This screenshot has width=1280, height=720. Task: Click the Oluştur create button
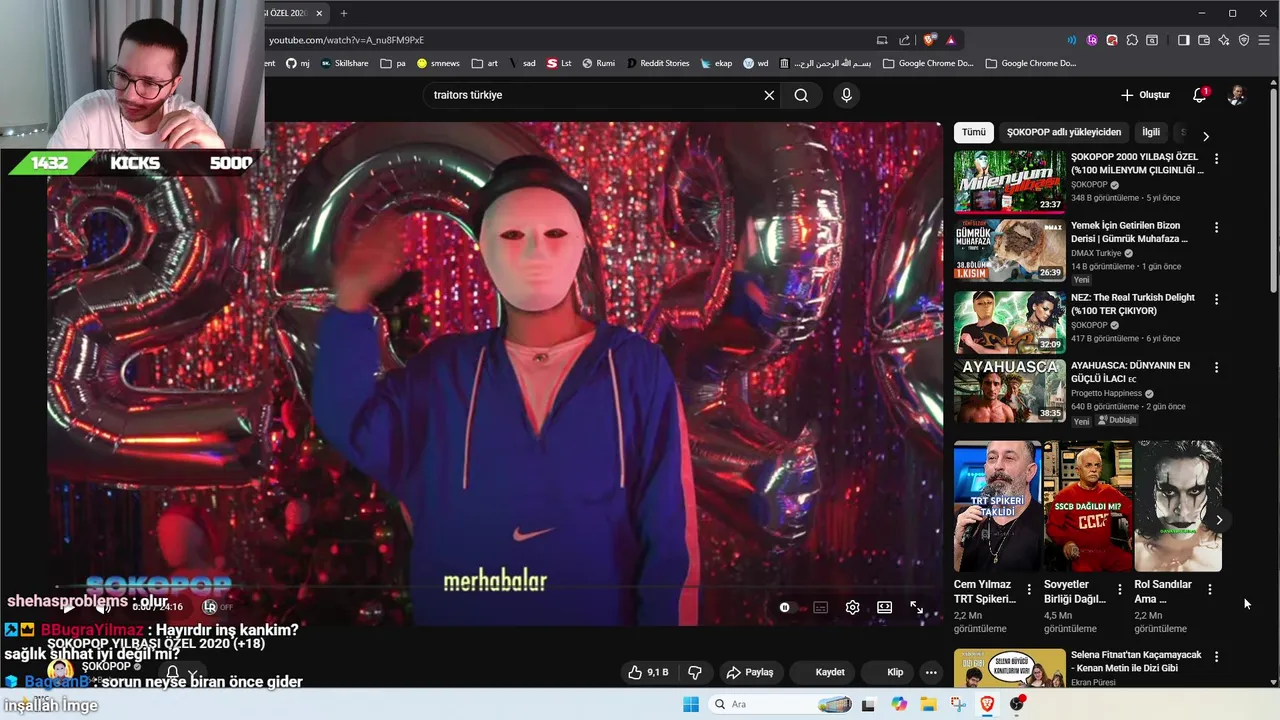[x=1145, y=95]
